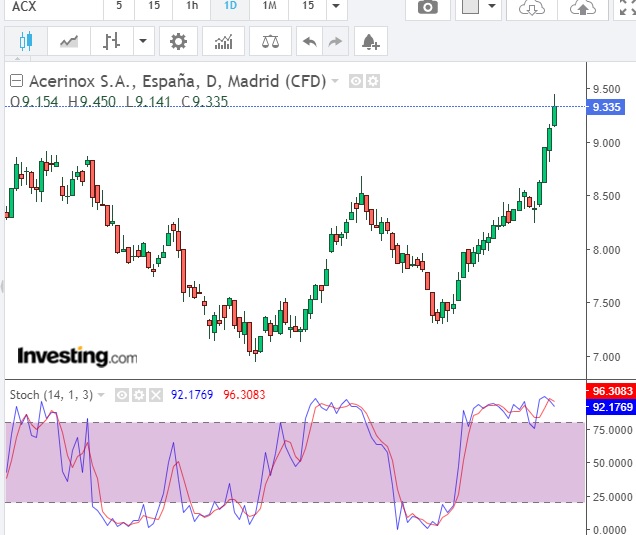Viewport: 636px width, 535px height.
Task: Select the 1D interval
Action: coord(230,6)
